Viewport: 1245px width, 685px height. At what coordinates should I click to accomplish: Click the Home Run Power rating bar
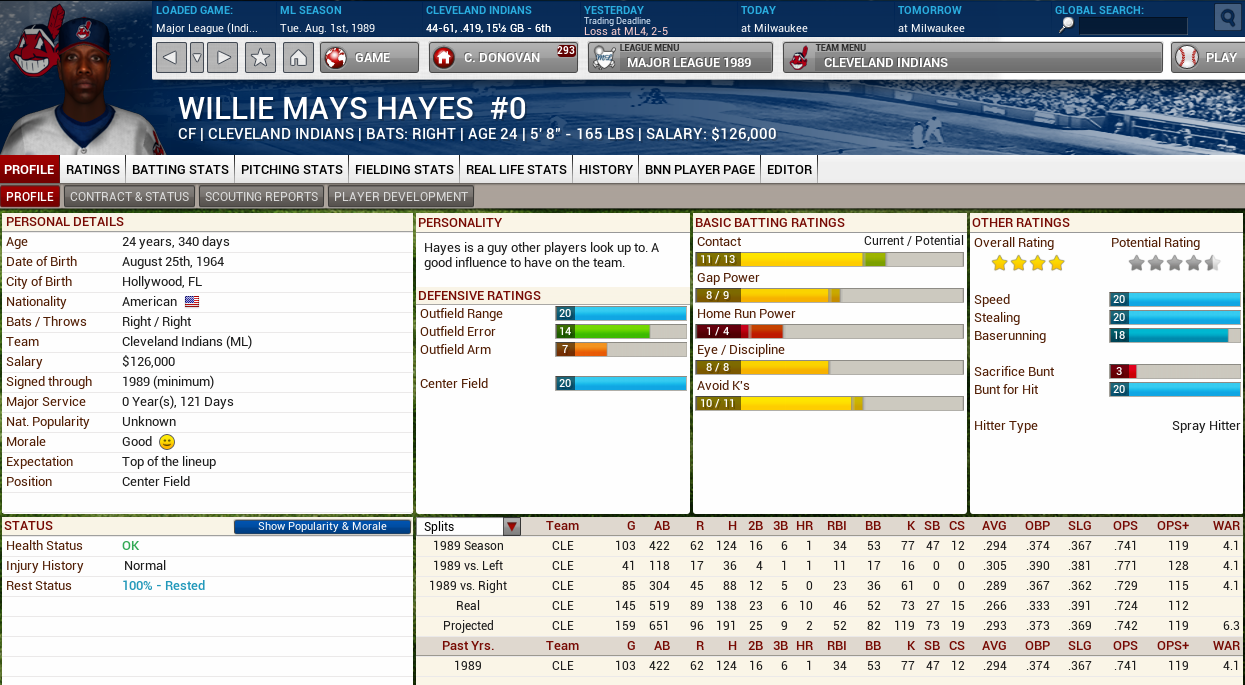[x=829, y=331]
